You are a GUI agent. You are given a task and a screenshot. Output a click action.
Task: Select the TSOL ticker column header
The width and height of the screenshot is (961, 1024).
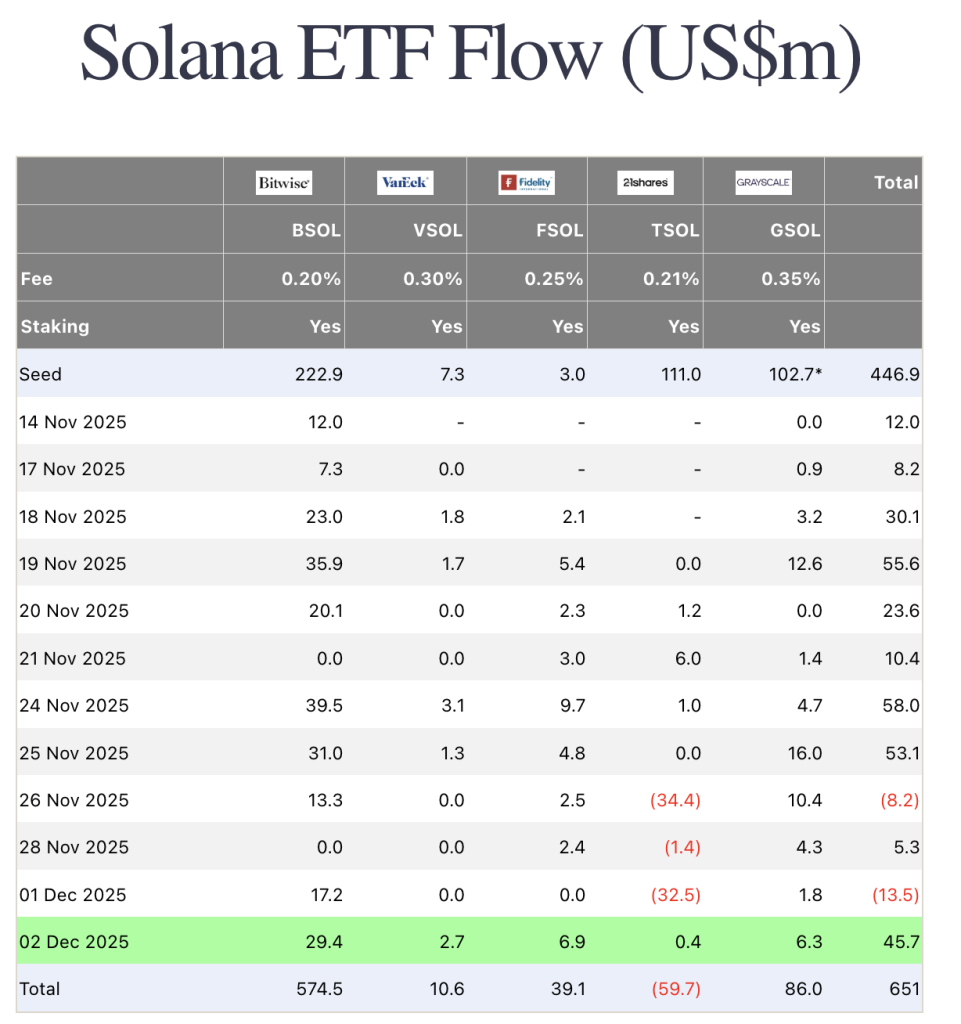(x=675, y=230)
